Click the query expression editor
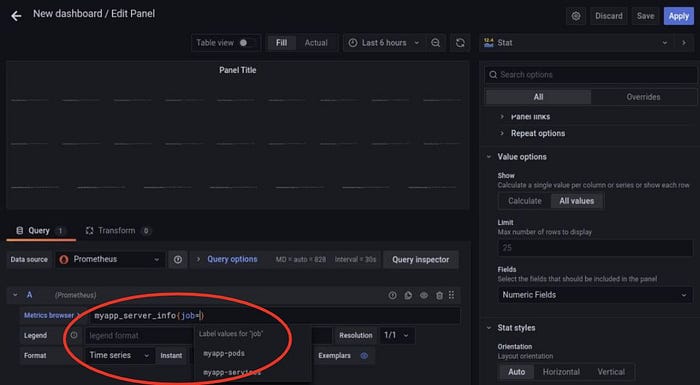The image size is (700, 385). click(275, 315)
